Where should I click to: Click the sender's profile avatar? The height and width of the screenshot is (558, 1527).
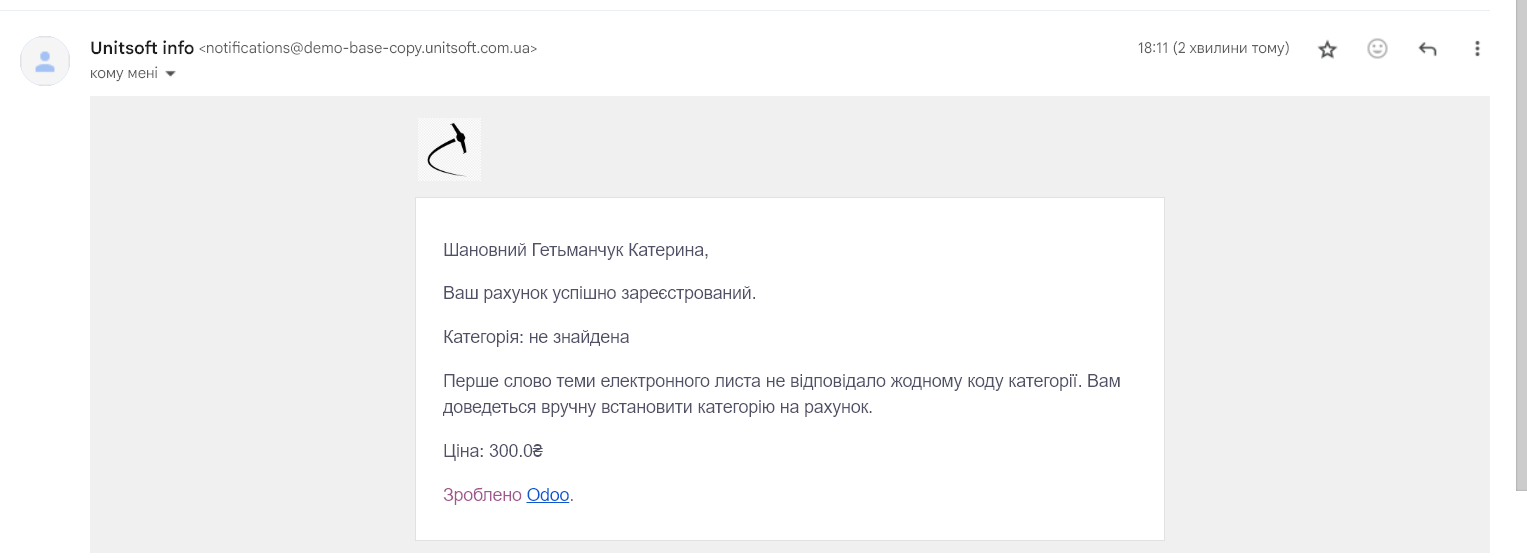[45, 61]
